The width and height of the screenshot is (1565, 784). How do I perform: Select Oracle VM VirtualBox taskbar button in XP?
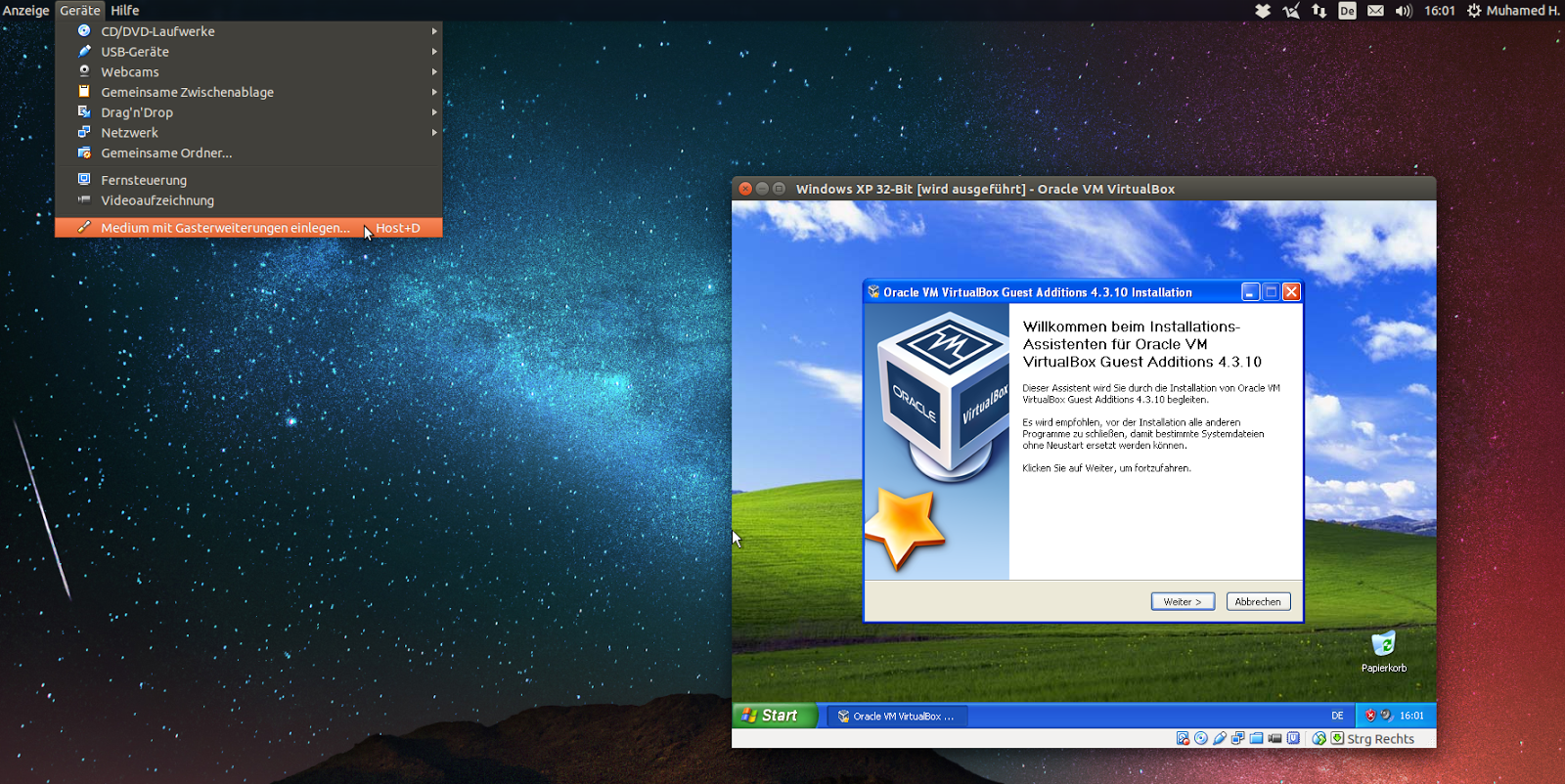[x=897, y=717]
